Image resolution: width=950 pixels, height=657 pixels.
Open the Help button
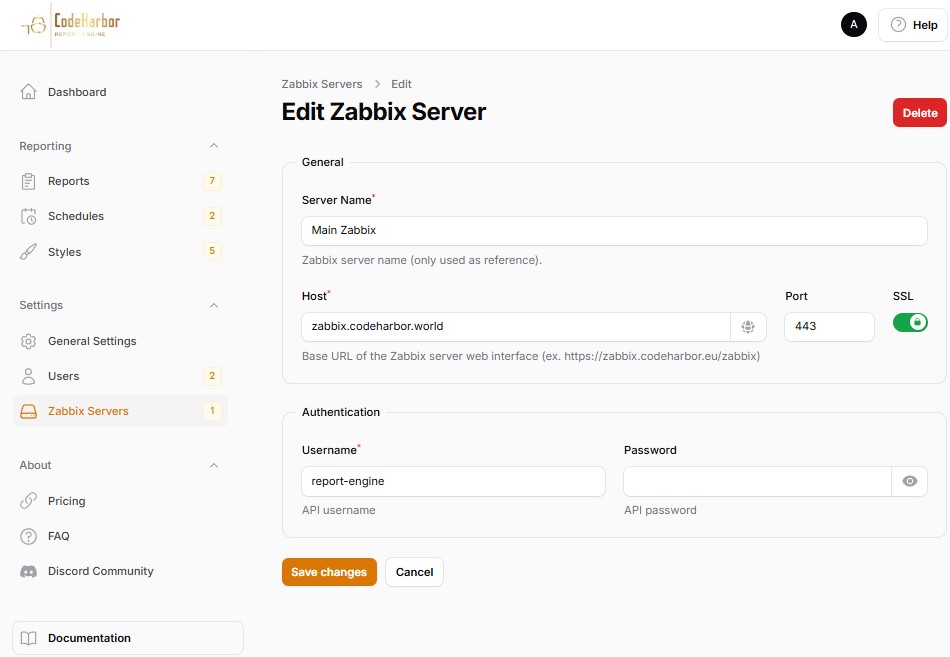click(x=913, y=25)
